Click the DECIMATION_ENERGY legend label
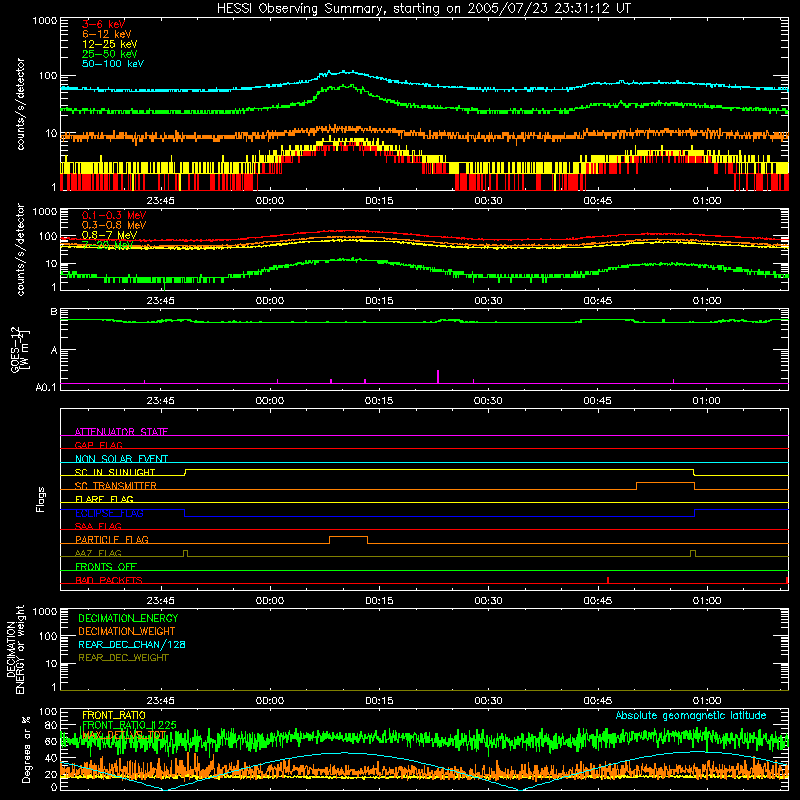 coord(128,618)
